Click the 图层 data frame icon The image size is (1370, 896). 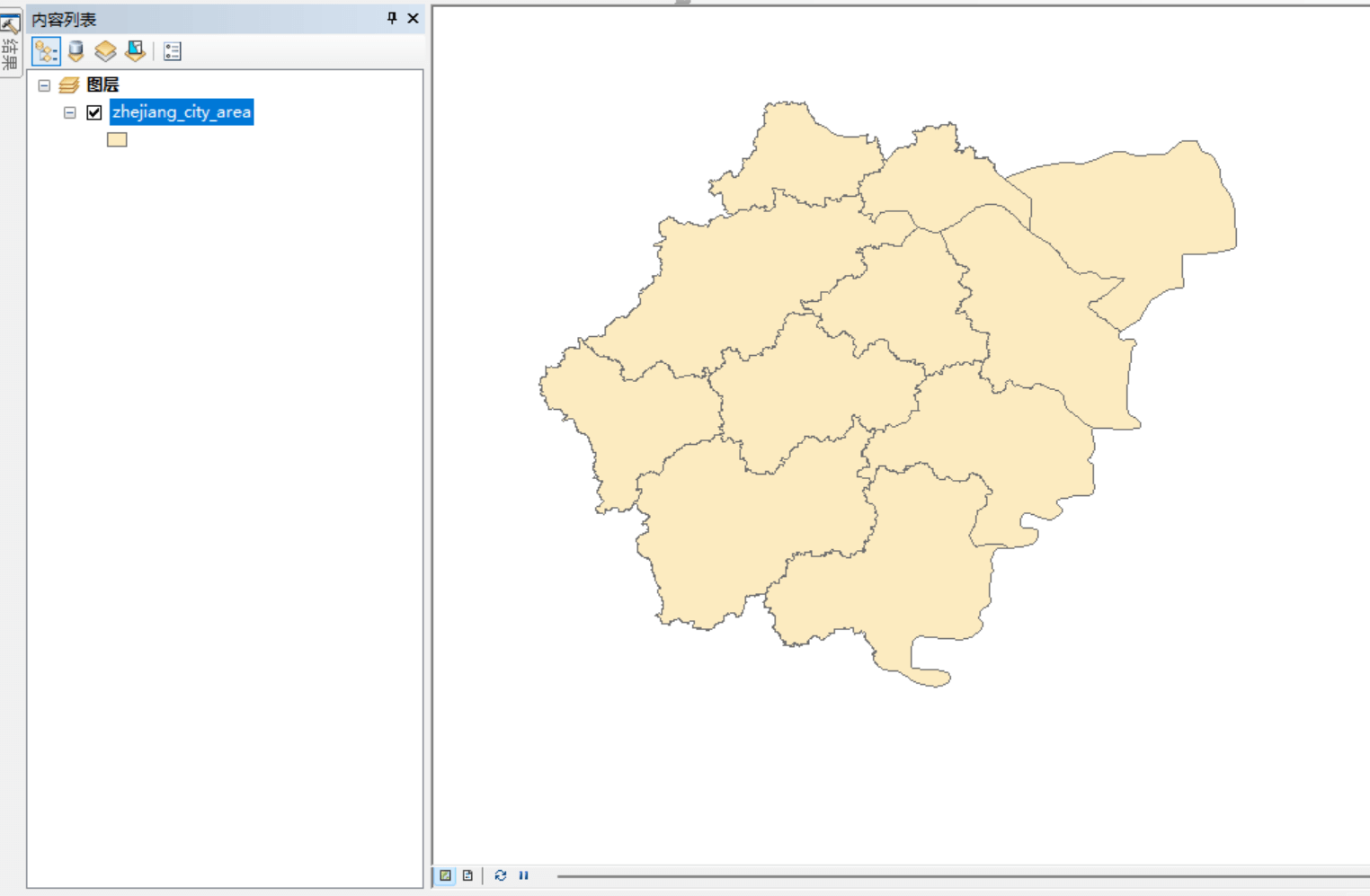(69, 84)
